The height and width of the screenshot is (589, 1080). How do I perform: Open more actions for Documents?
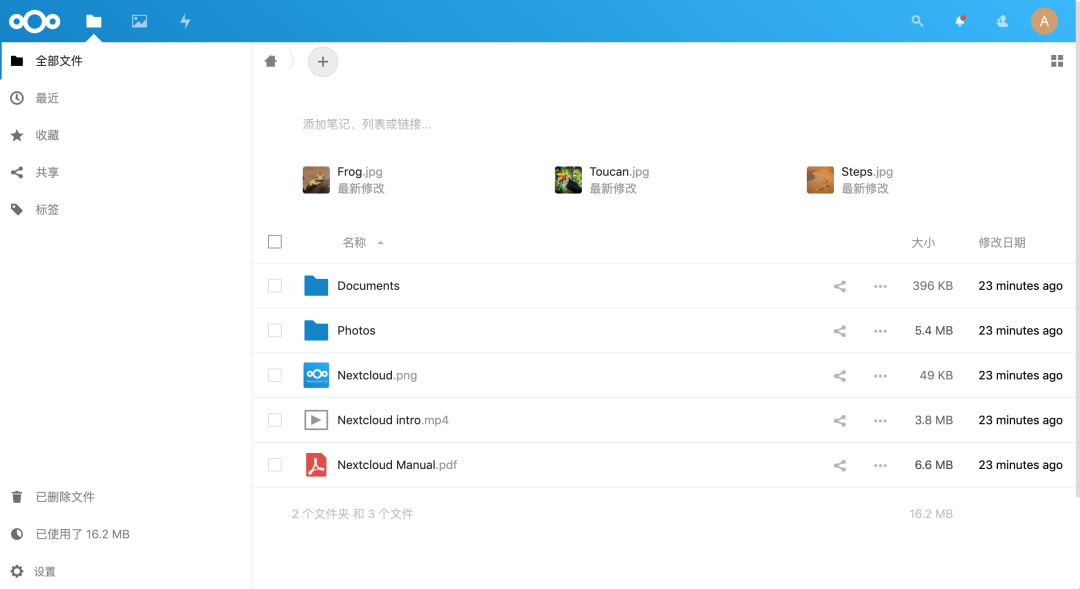(880, 286)
